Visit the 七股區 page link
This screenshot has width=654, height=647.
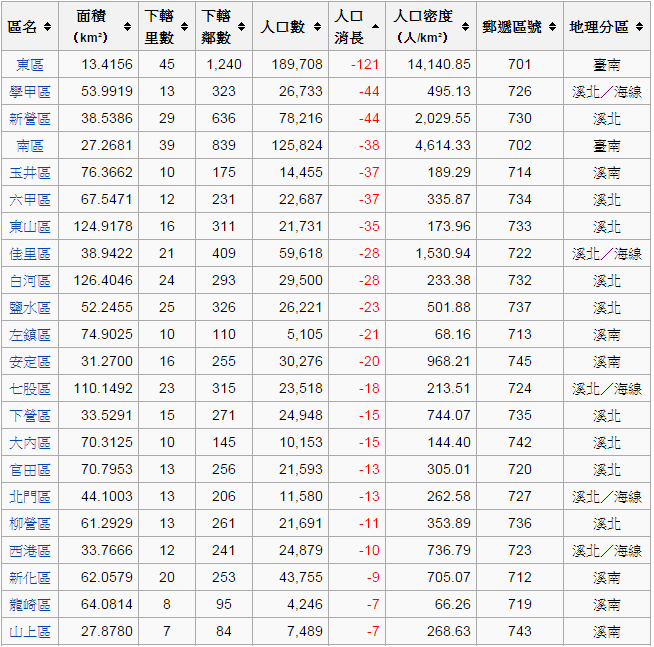click(30, 388)
